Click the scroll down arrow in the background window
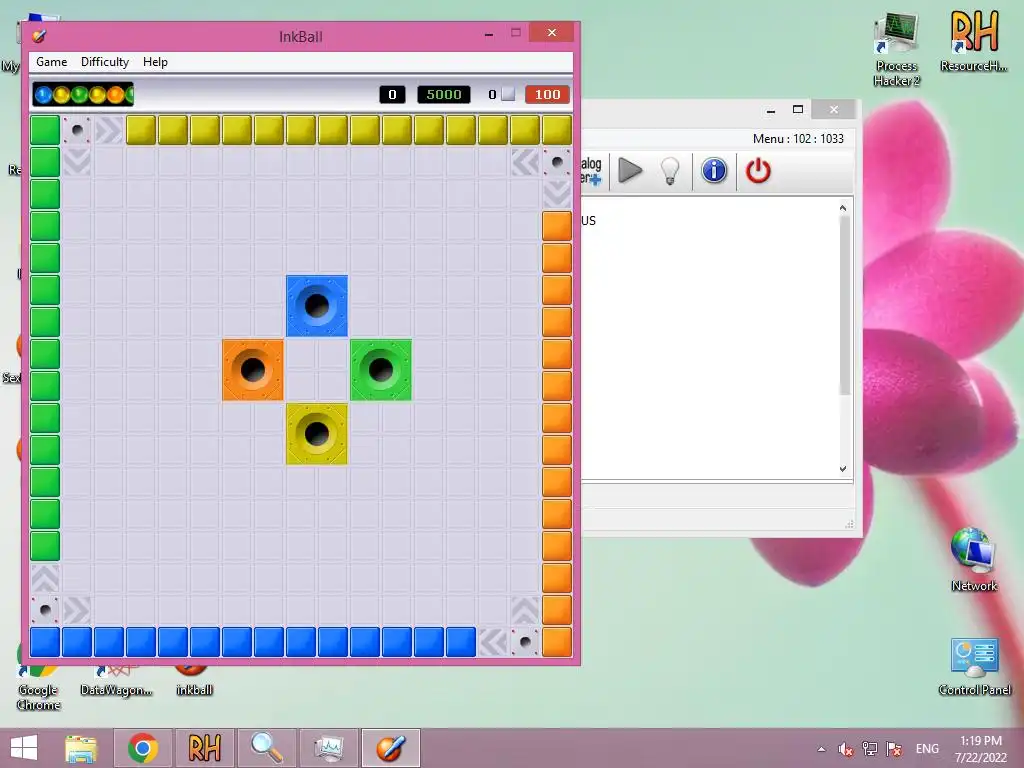This screenshot has width=1024, height=768. (843, 469)
